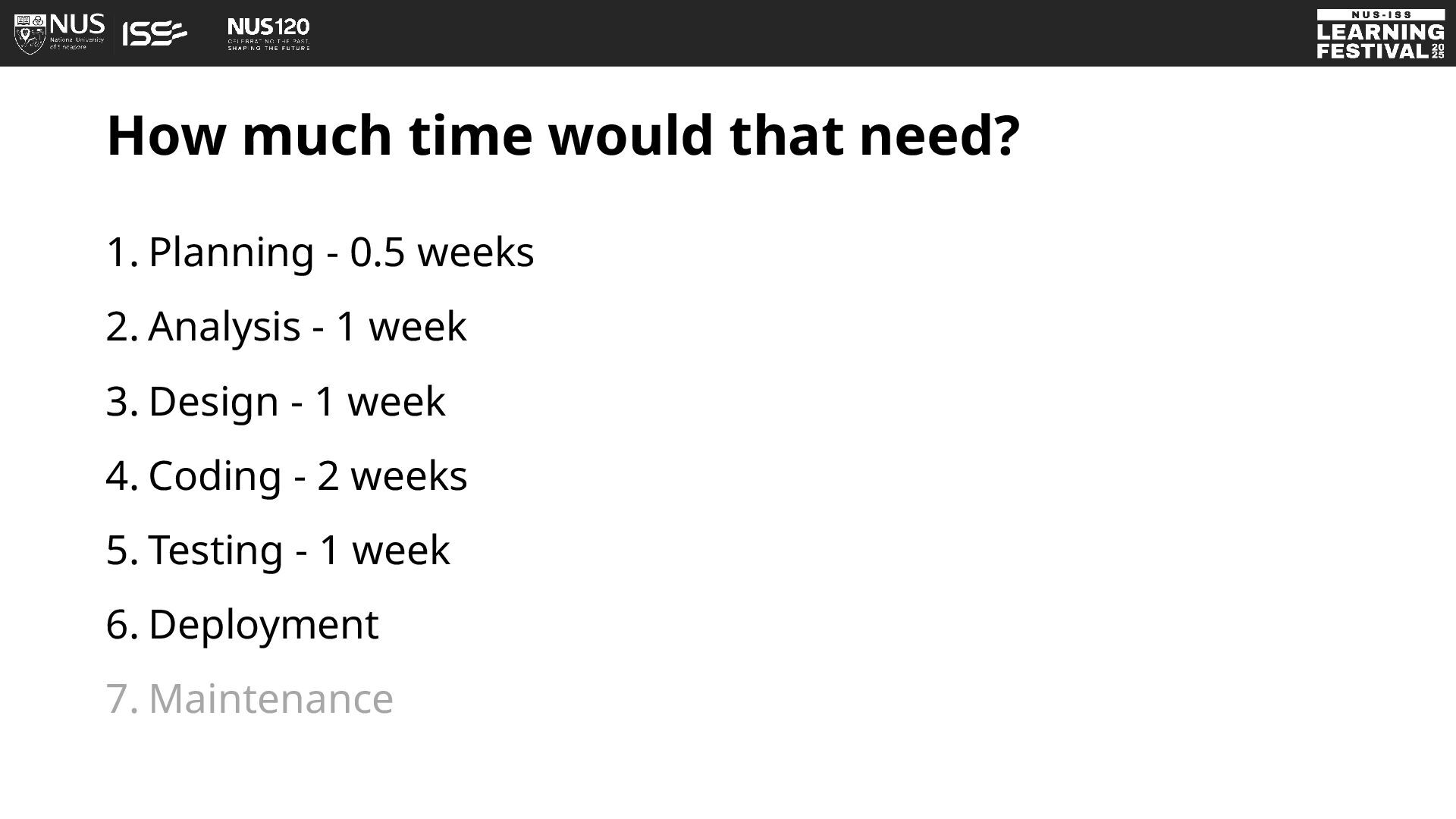Viewport: 1456px width, 819px height.
Task: Click the word 'time' in the title
Action: click(470, 136)
